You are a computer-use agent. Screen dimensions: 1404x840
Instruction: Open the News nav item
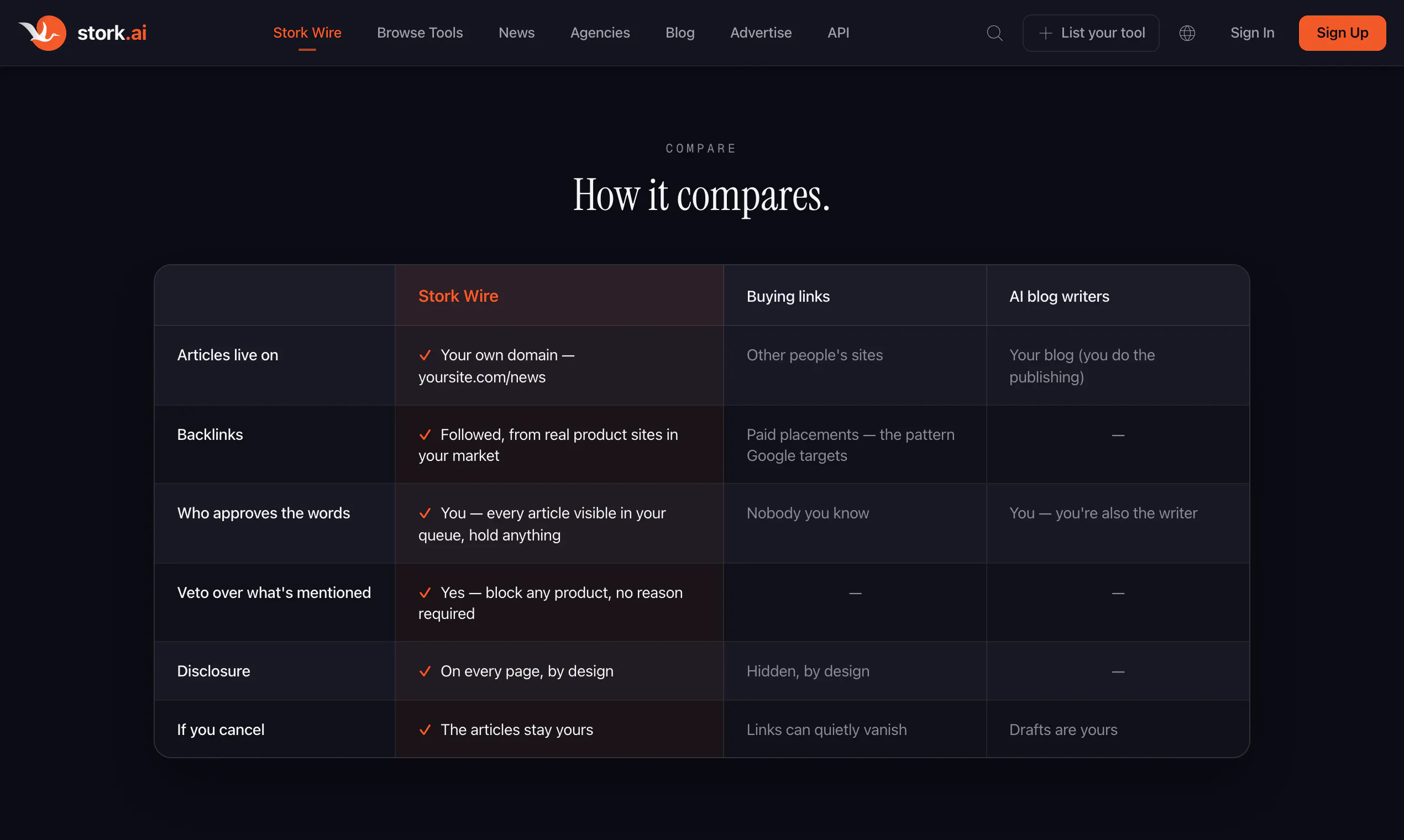tap(517, 33)
